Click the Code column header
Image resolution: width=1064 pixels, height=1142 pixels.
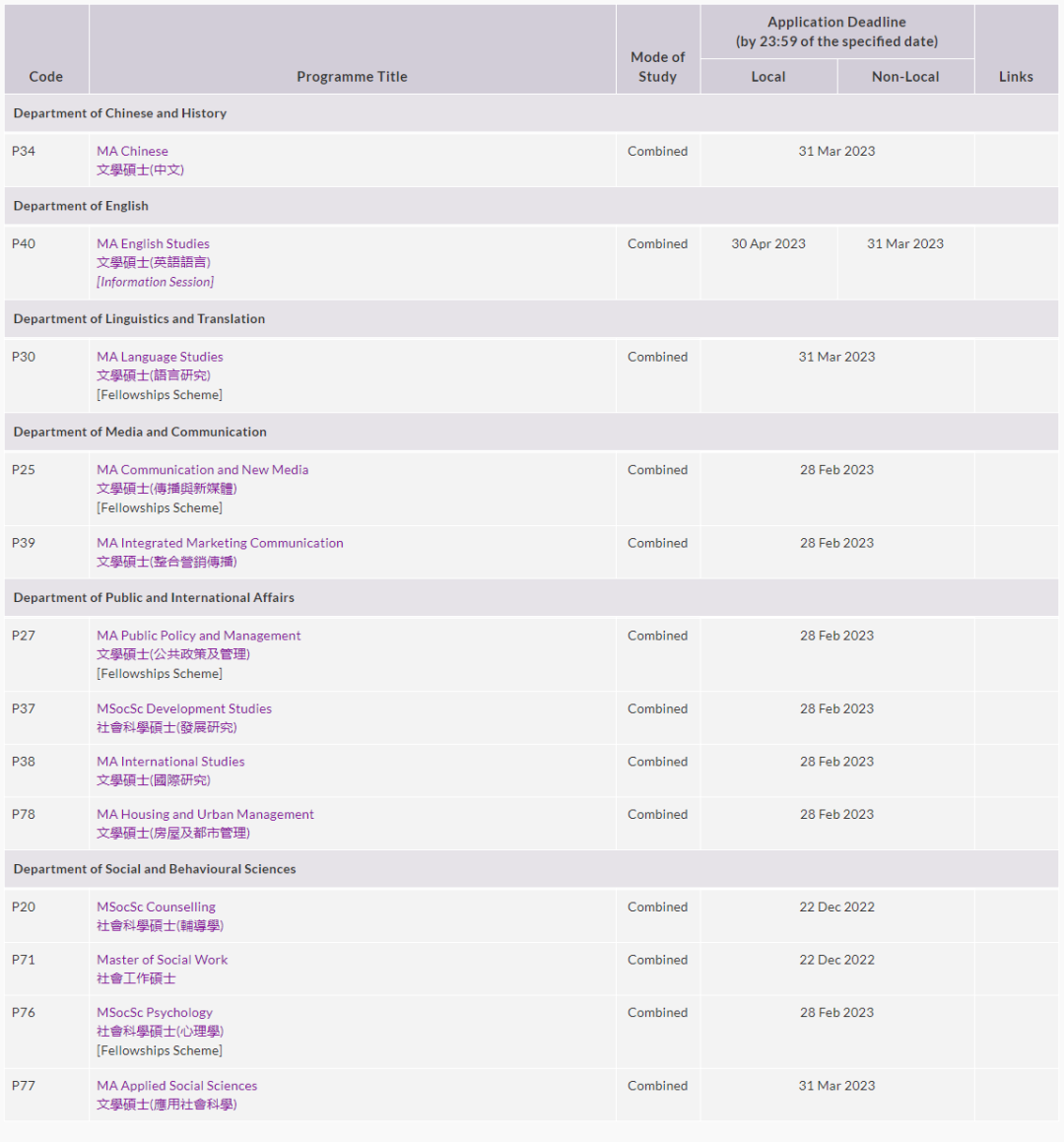[46, 77]
